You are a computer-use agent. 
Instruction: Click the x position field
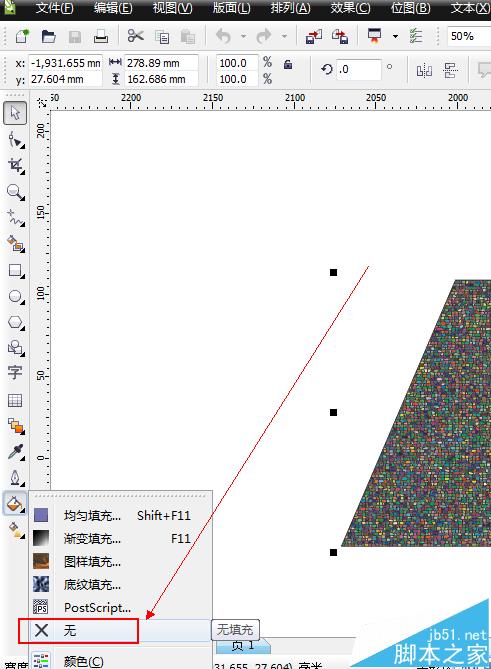[65, 63]
